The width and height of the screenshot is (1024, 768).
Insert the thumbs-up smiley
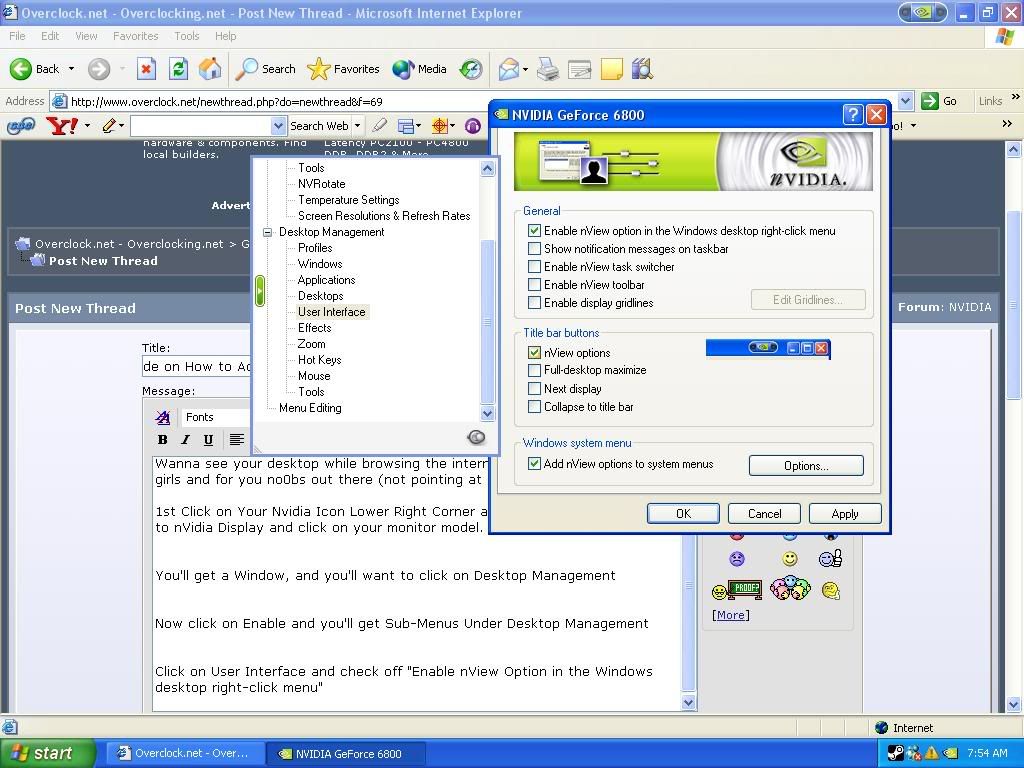pos(830,558)
